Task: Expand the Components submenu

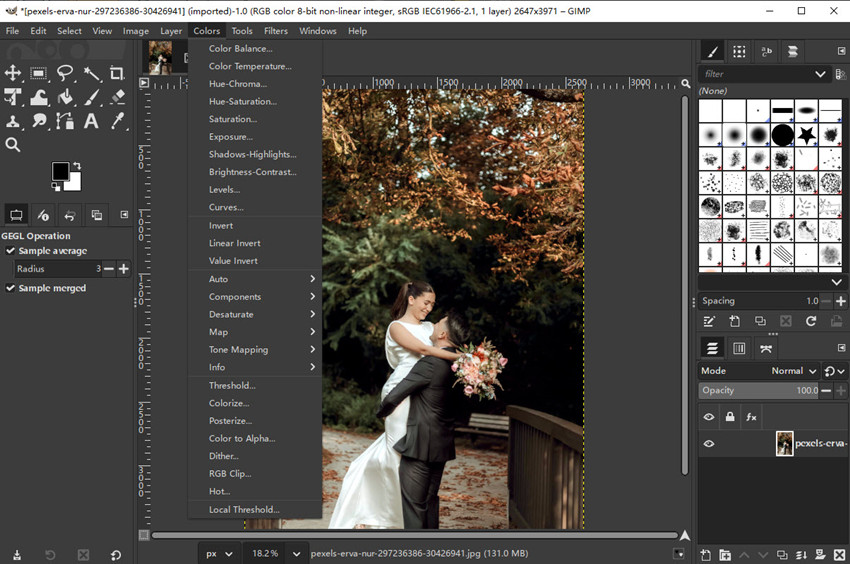Action: pos(255,297)
